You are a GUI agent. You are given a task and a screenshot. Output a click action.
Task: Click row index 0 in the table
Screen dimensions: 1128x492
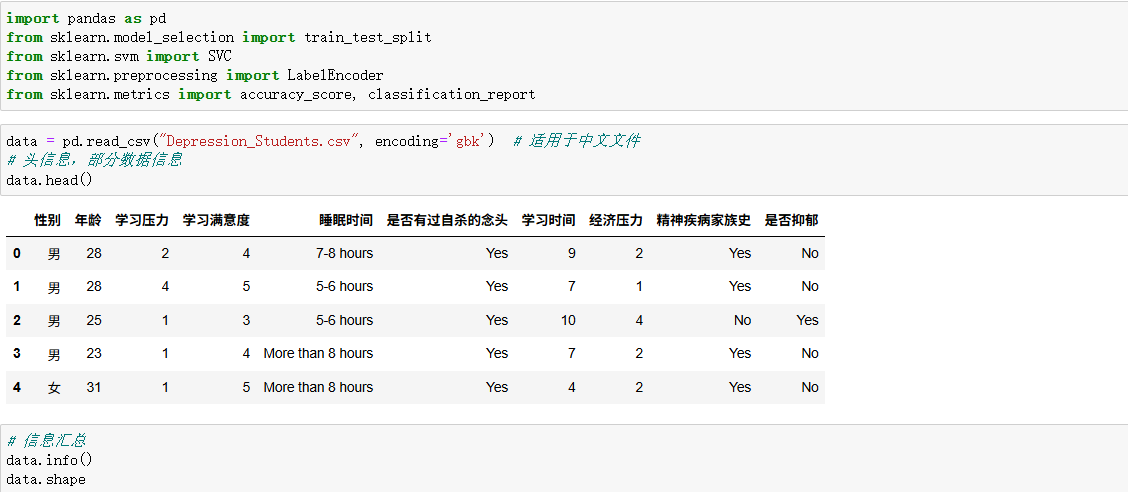pyautogui.click(x=17, y=253)
